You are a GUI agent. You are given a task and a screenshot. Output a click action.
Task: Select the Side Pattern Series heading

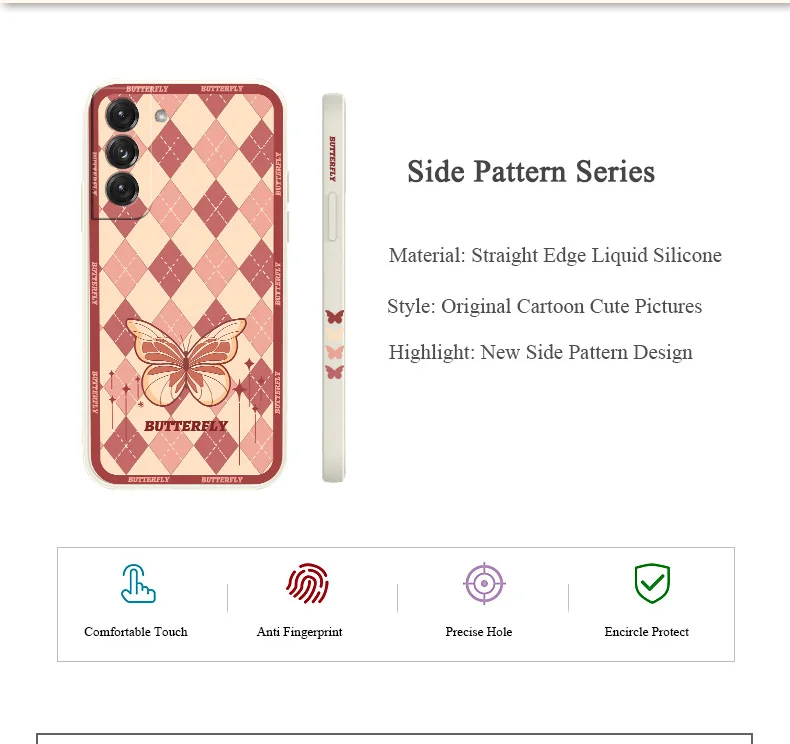click(x=531, y=172)
